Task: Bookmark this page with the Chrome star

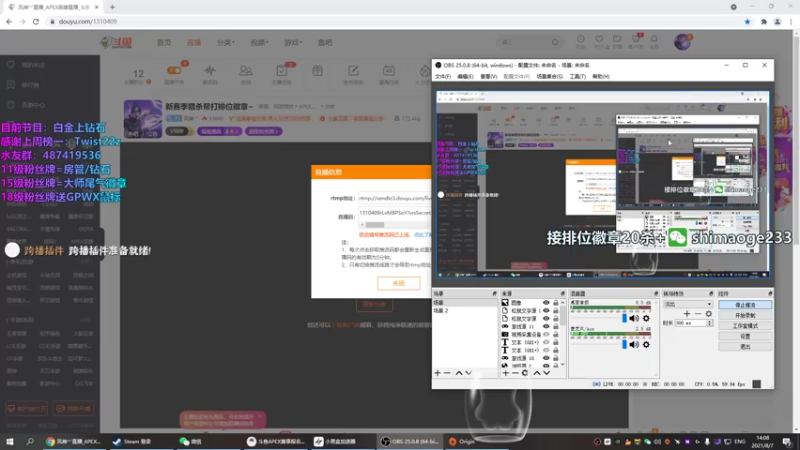Action: [747, 21]
